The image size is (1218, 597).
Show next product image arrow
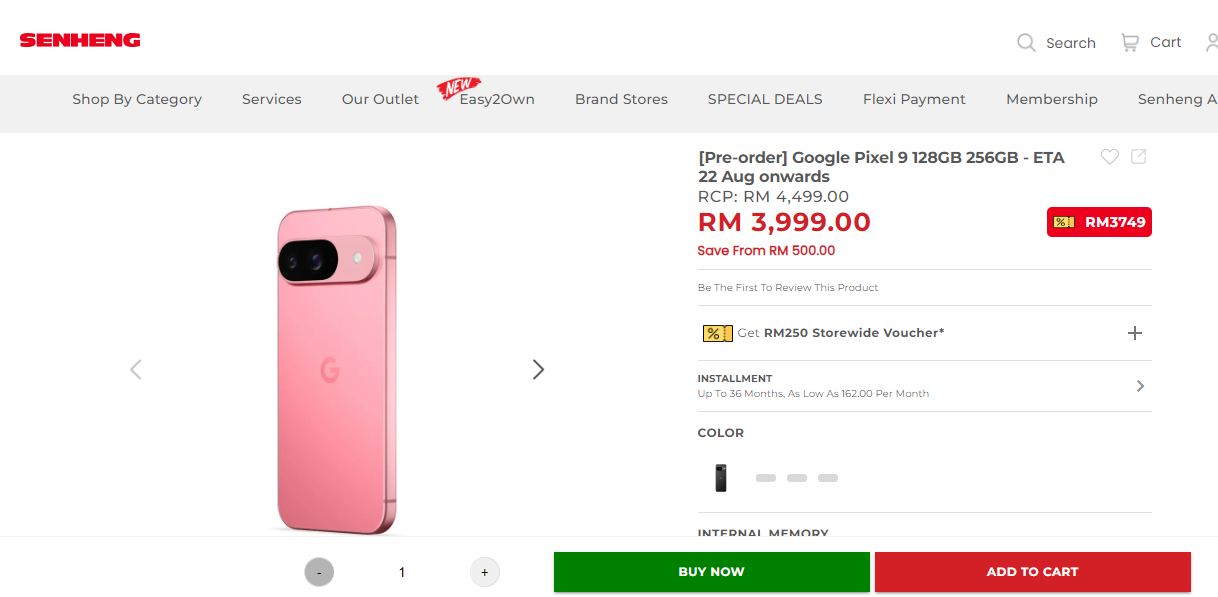538,369
